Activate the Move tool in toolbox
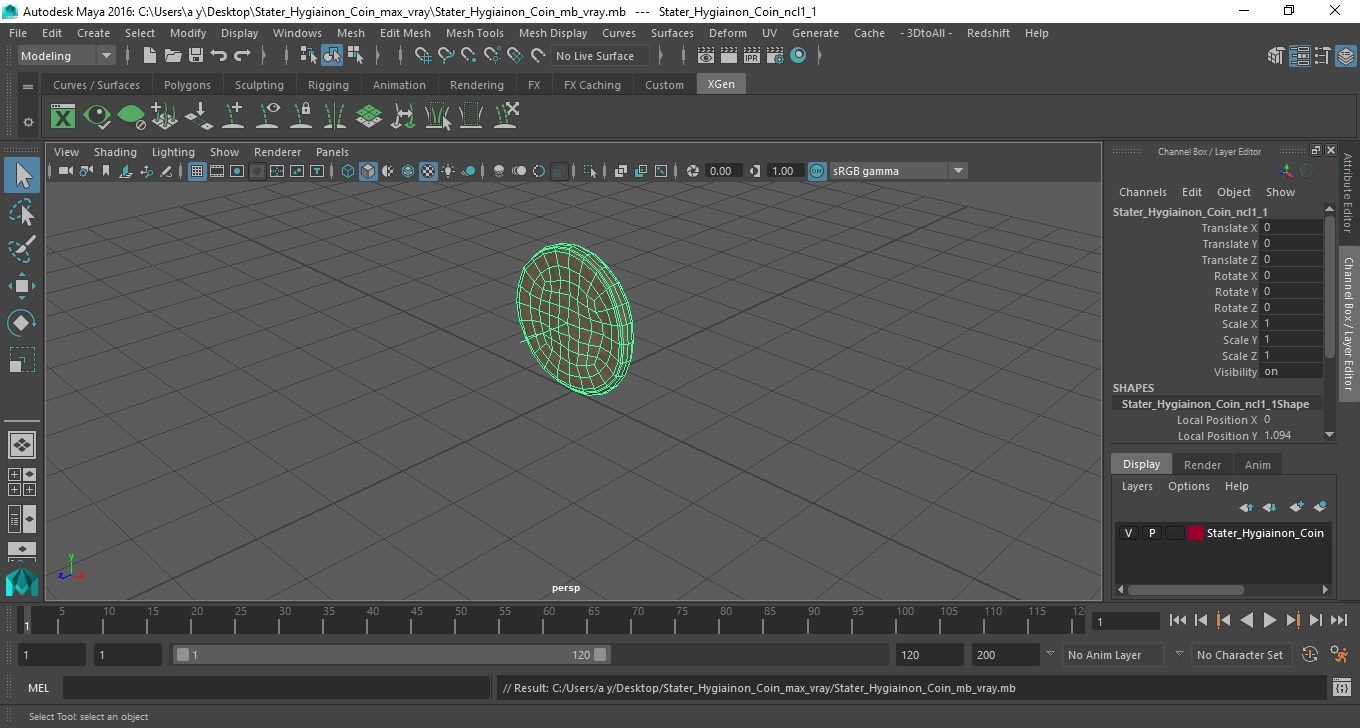 pos(22,286)
